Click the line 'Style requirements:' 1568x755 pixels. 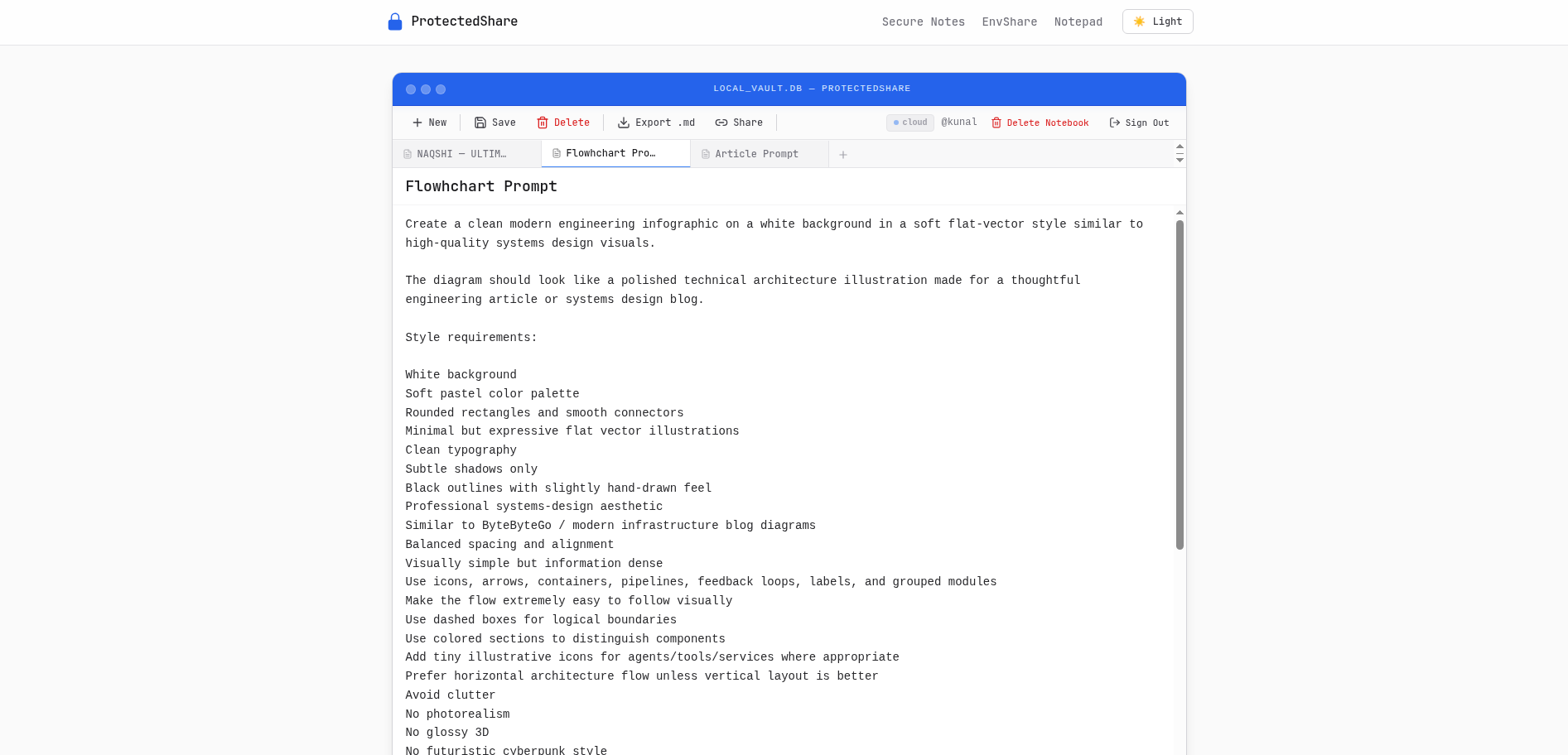[x=471, y=337]
